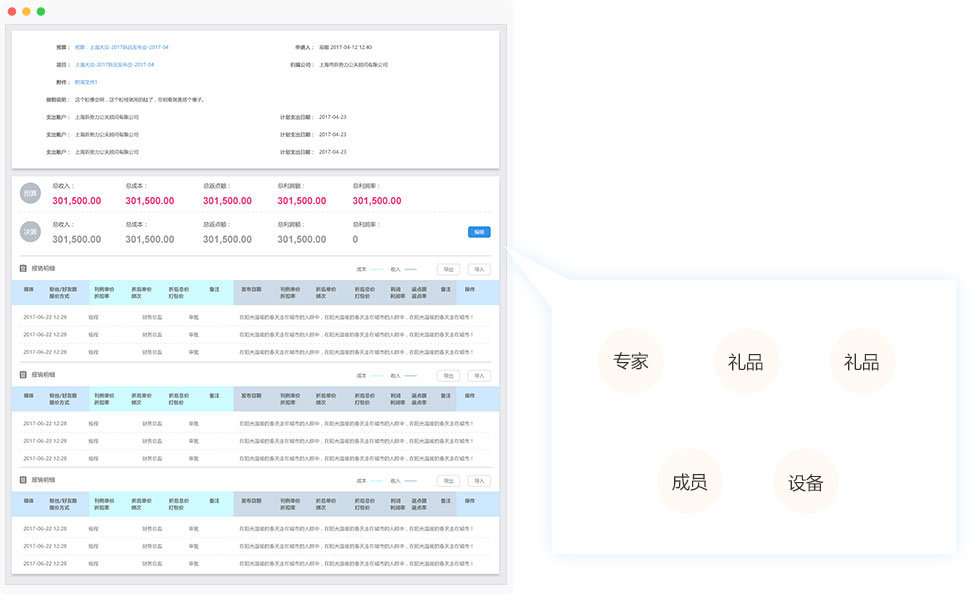Click the 专家 circle icon
The height and width of the screenshot is (594, 973).
point(631,362)
